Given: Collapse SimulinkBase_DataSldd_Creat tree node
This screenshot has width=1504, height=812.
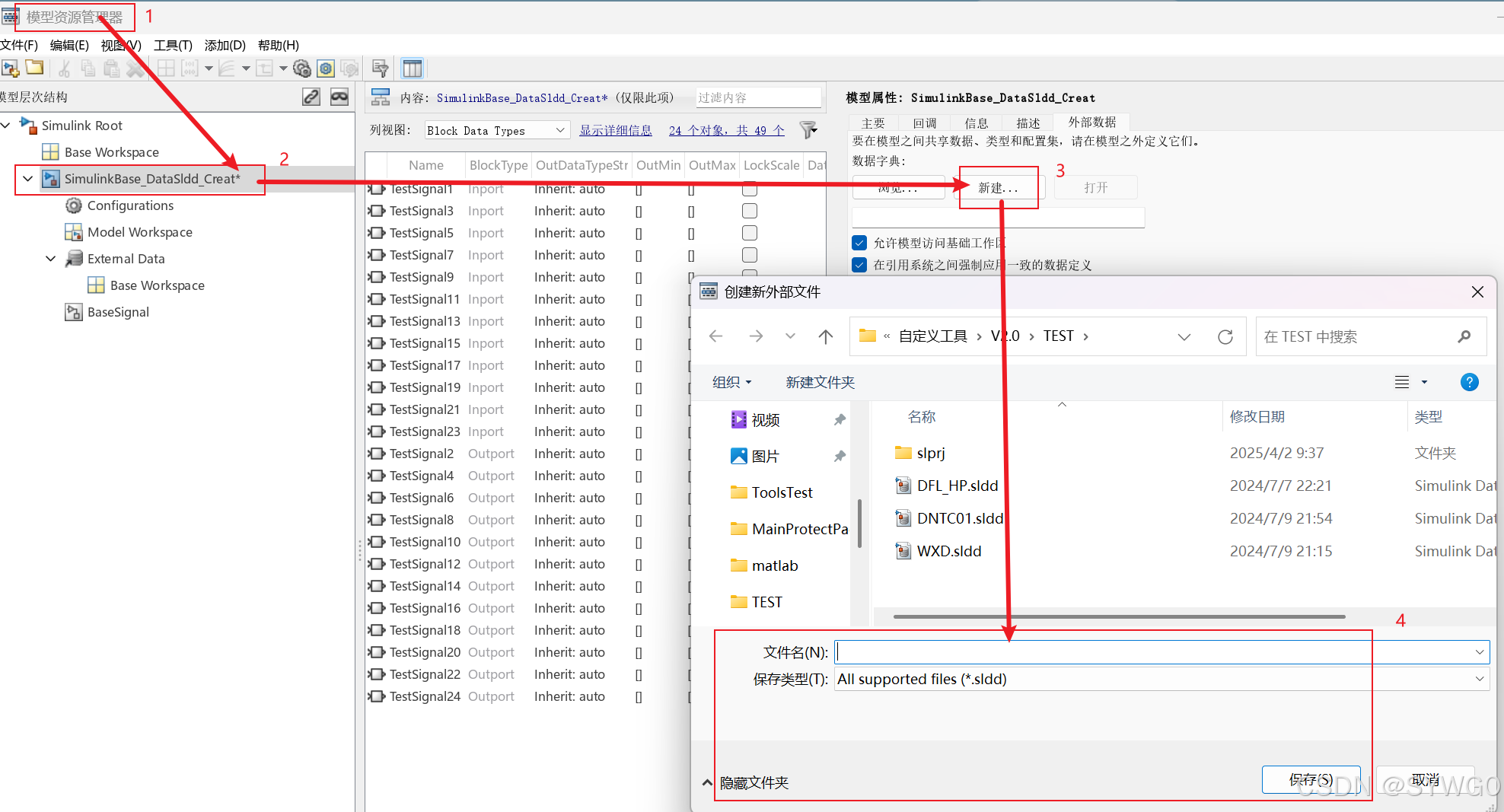Looking at the screenshot, I should tap(28, 179).
